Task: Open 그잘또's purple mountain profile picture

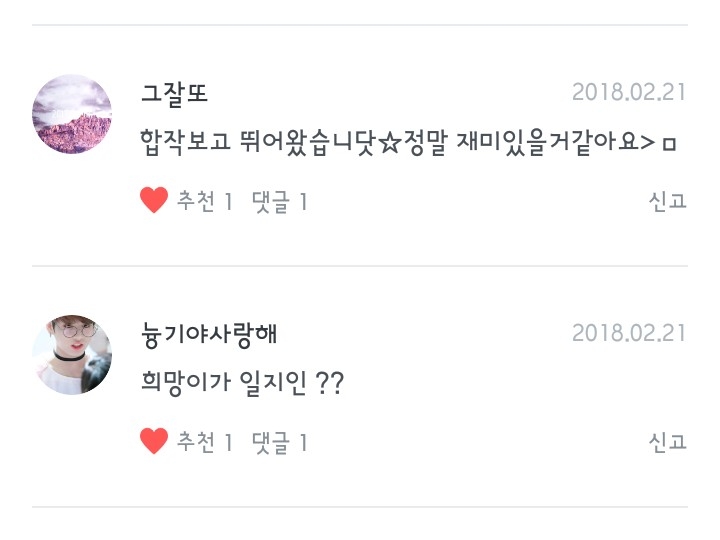Action: [72, 114]
